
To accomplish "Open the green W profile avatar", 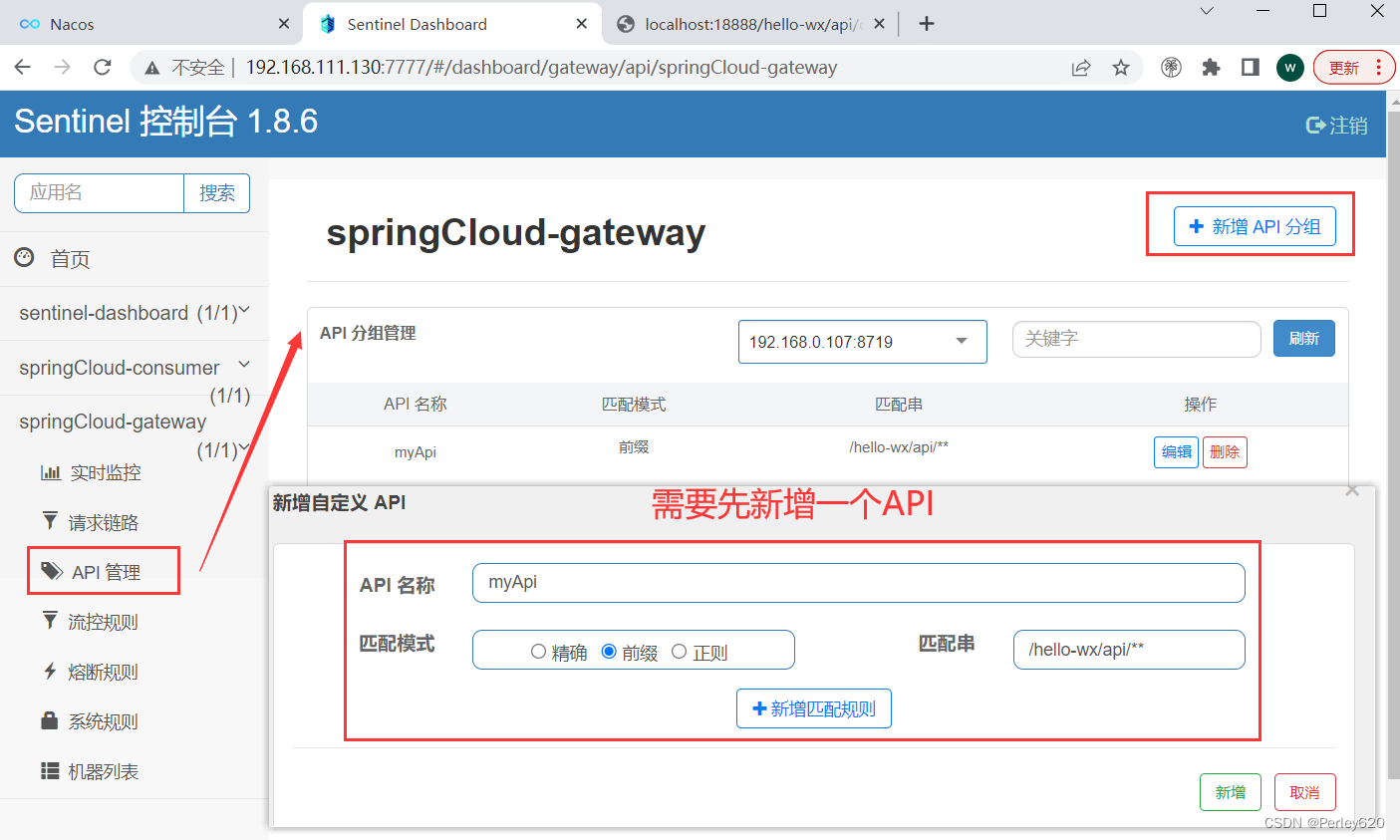I will pos(1290,68).
